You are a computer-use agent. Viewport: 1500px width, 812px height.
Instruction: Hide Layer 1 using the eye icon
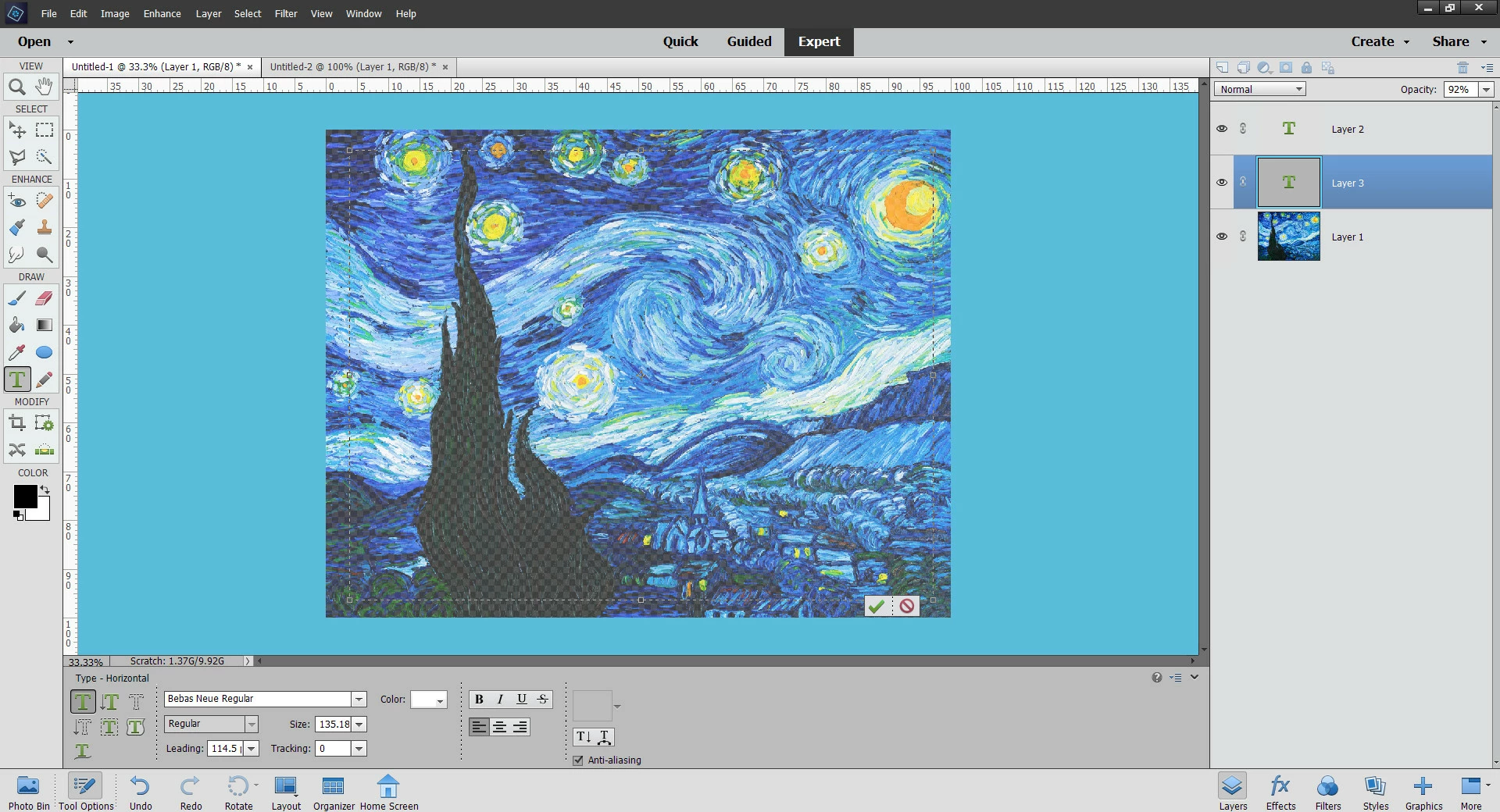(1222, 237)
